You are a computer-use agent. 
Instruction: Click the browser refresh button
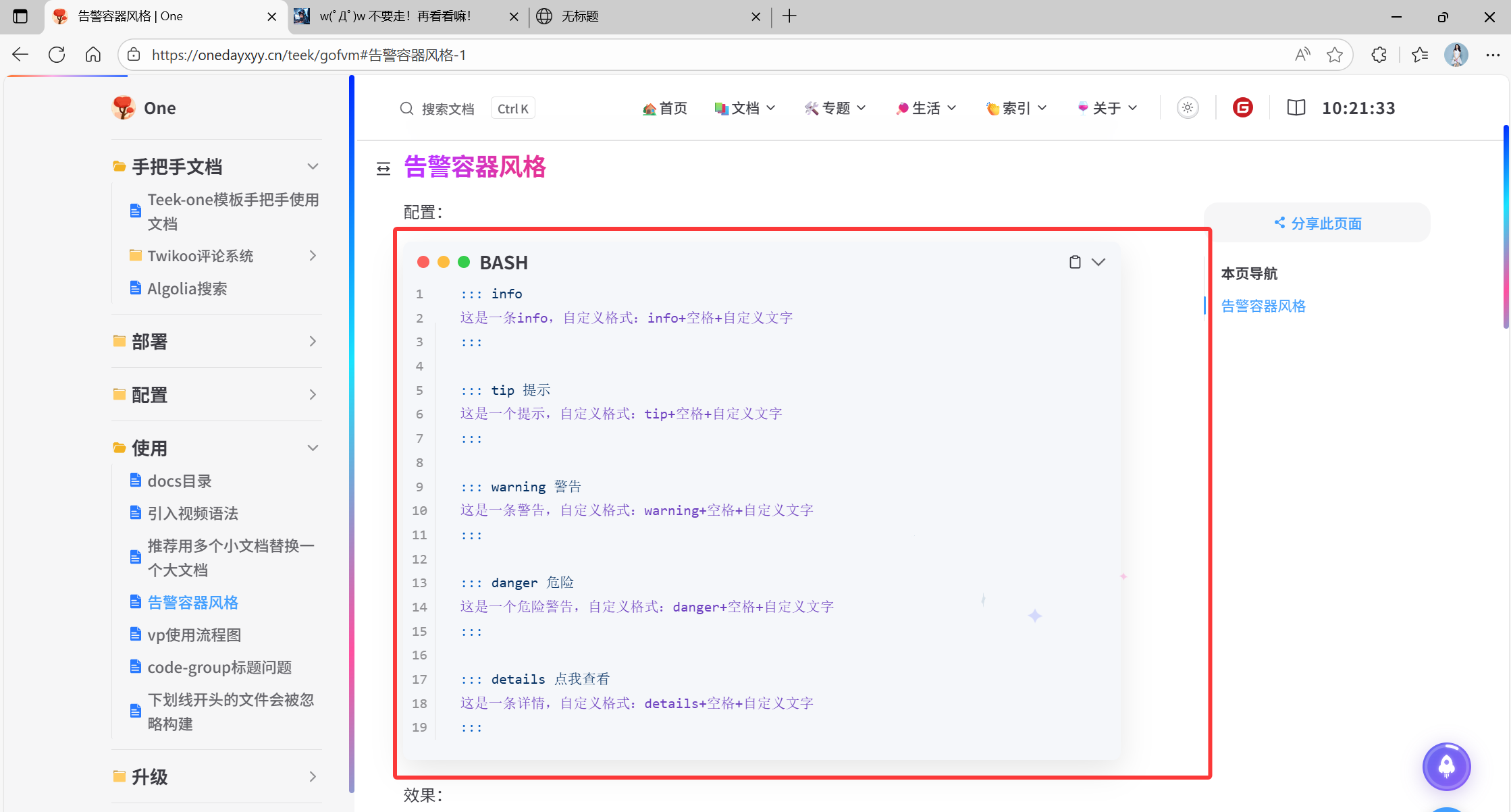coord(57,55)
